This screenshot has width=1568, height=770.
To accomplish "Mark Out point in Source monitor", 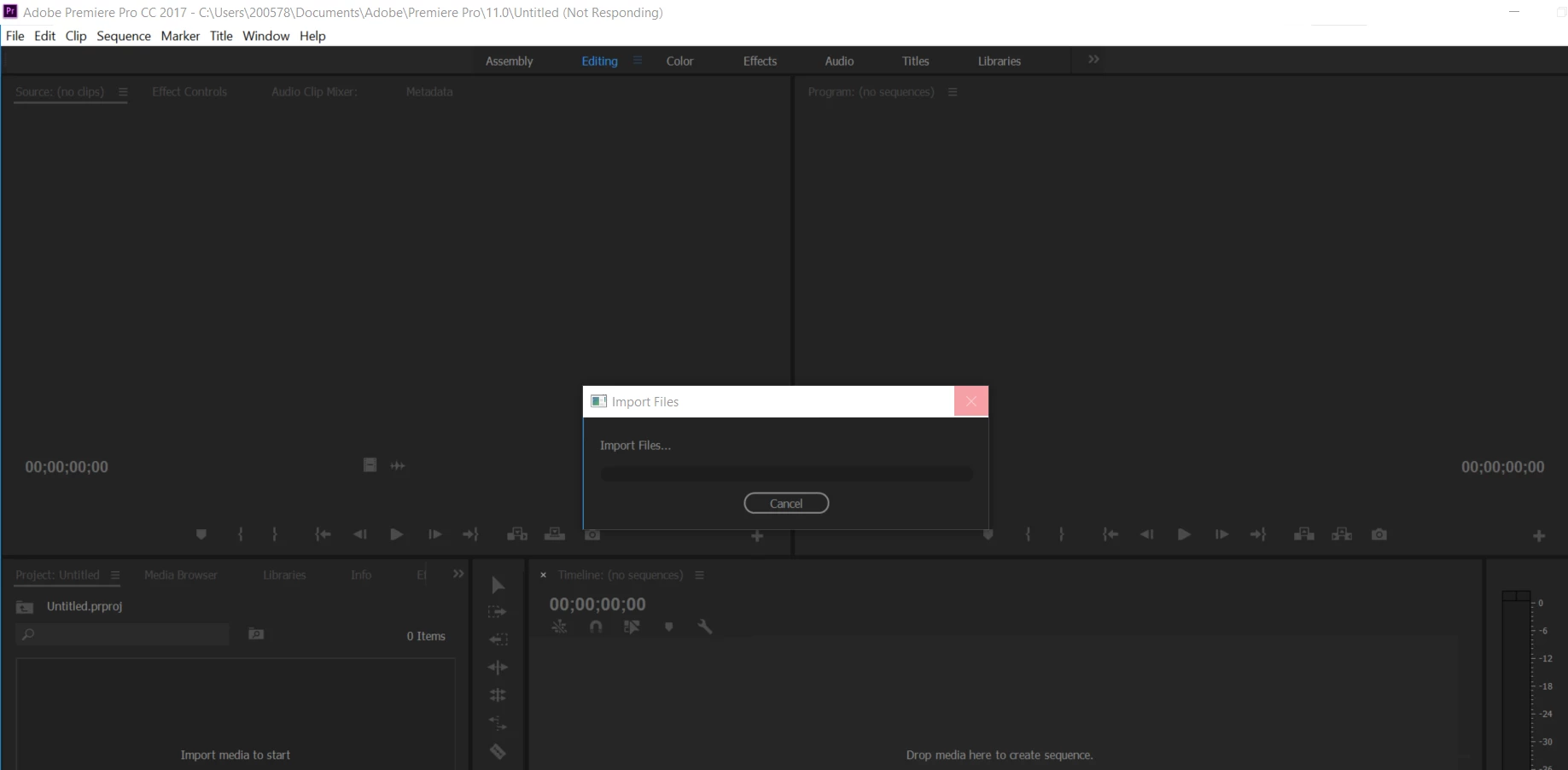I will click(x=274, y=534).
